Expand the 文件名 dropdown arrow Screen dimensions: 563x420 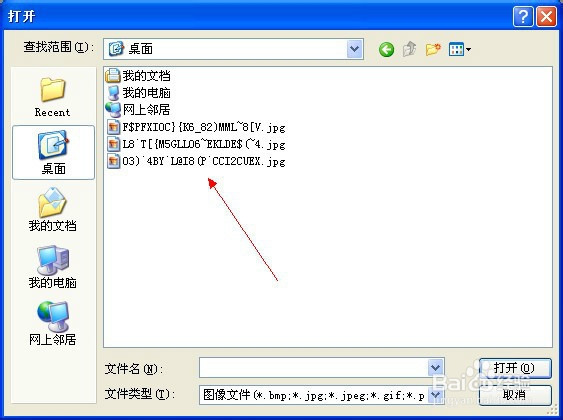coord(436,368)
